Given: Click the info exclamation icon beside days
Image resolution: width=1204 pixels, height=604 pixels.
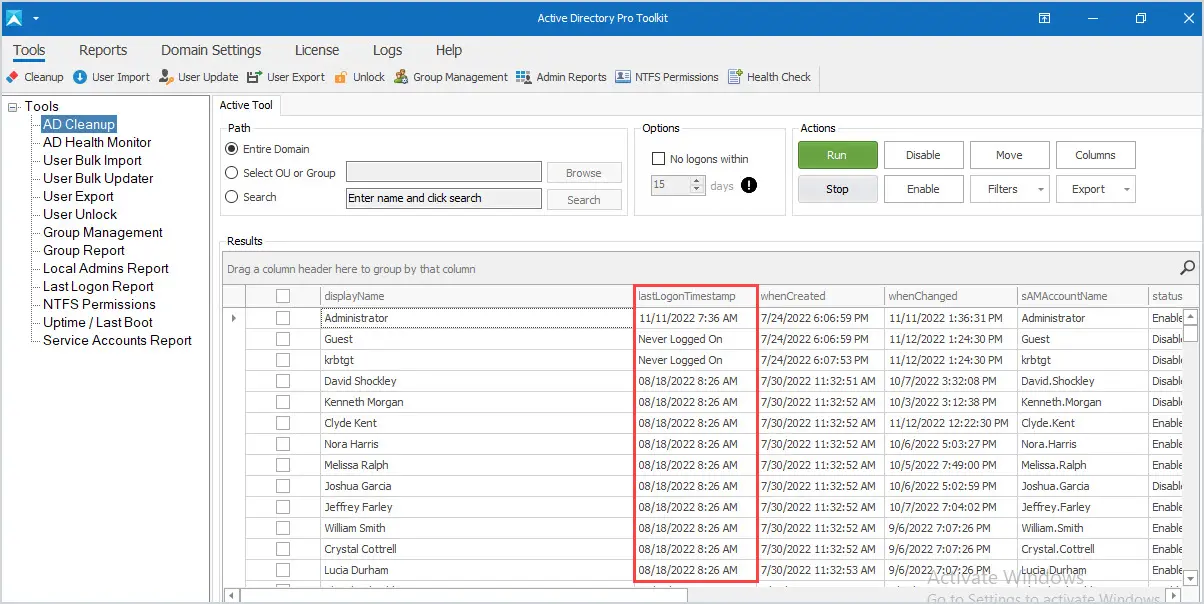Looking at the screenshot, I should click(x=749, y=185).
